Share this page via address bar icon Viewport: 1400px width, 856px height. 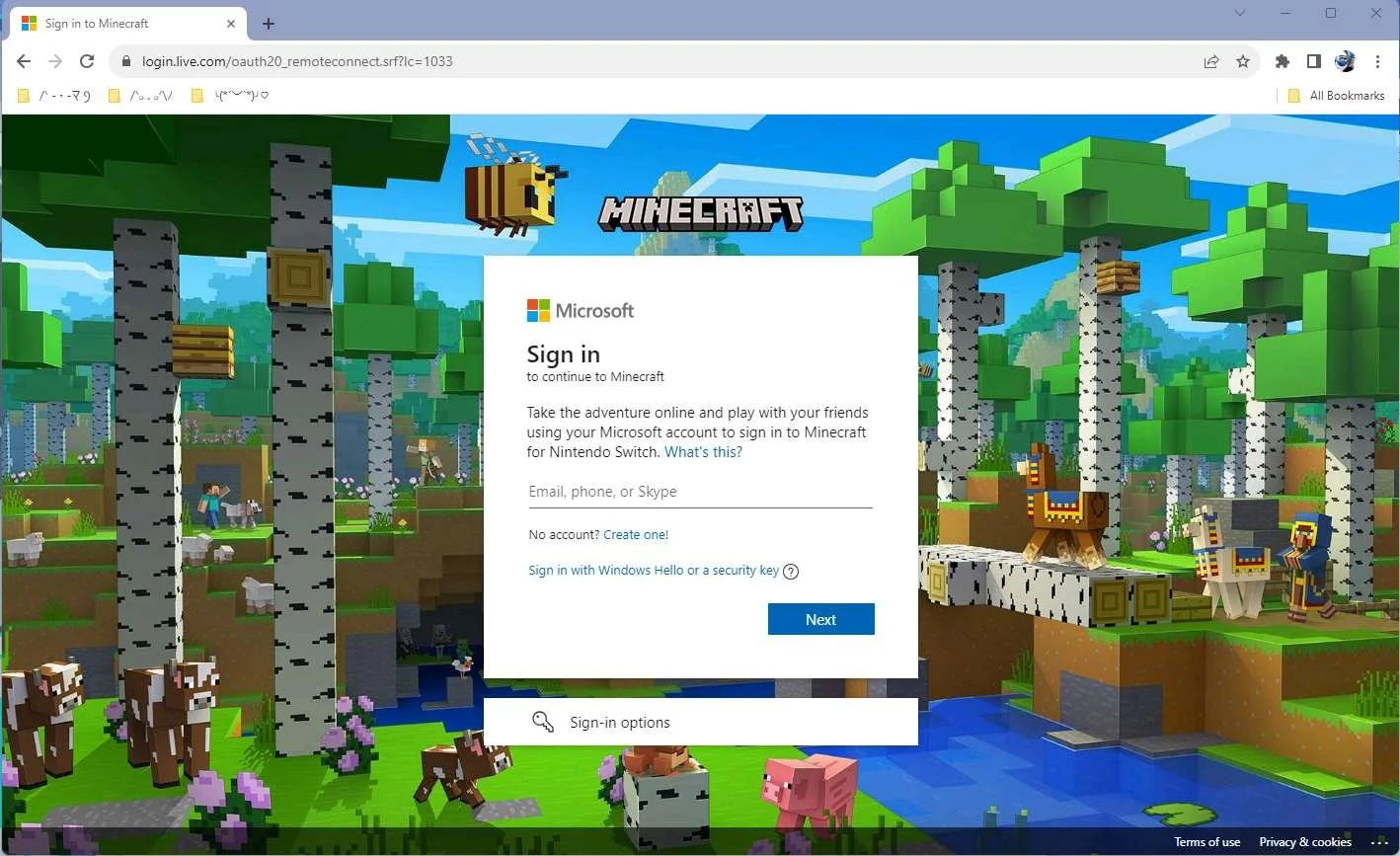click(x=1211, y=61)
